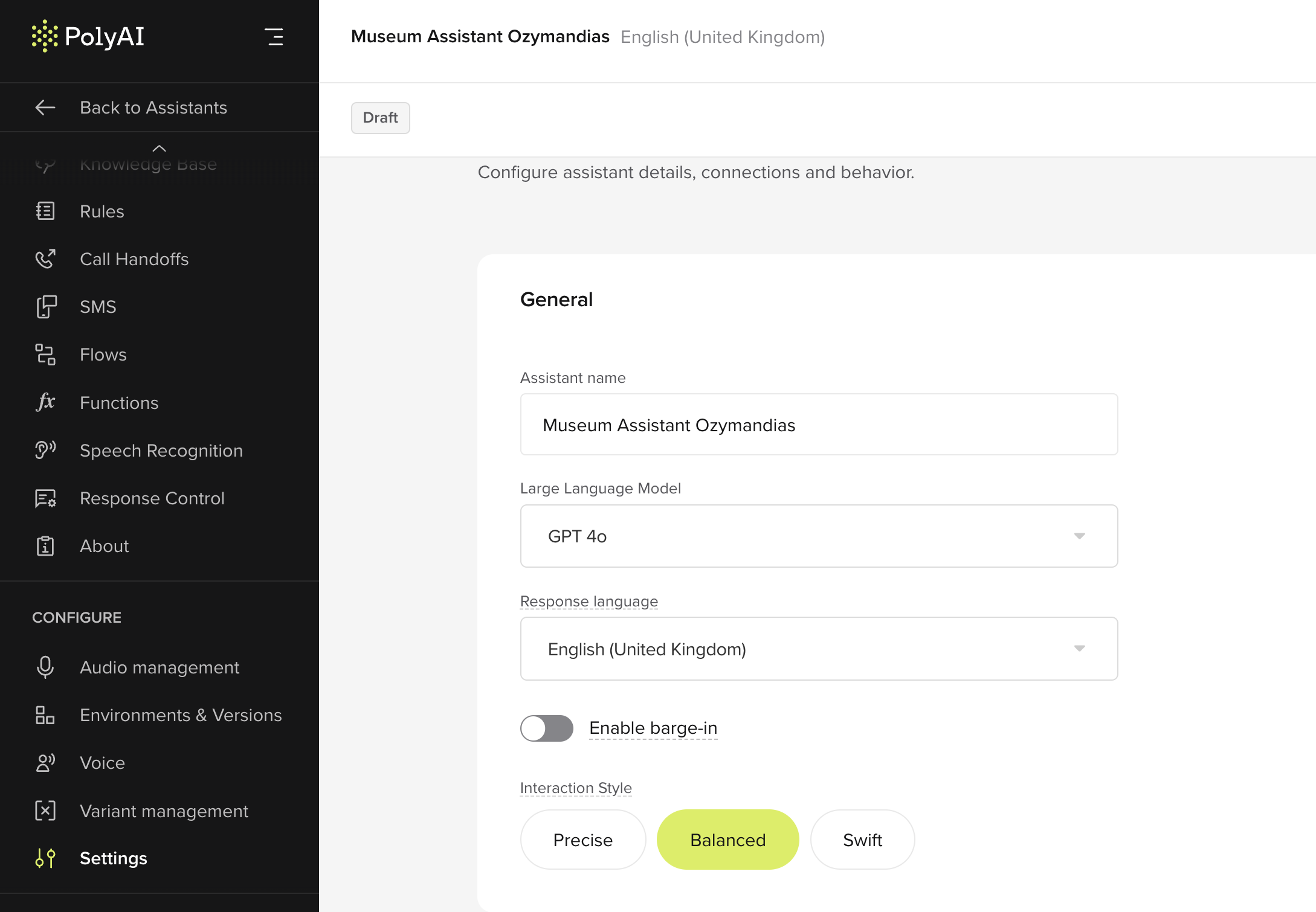Click the Flows diagram icon
The width and height of the screenshot is (1316, 912).
45,355
